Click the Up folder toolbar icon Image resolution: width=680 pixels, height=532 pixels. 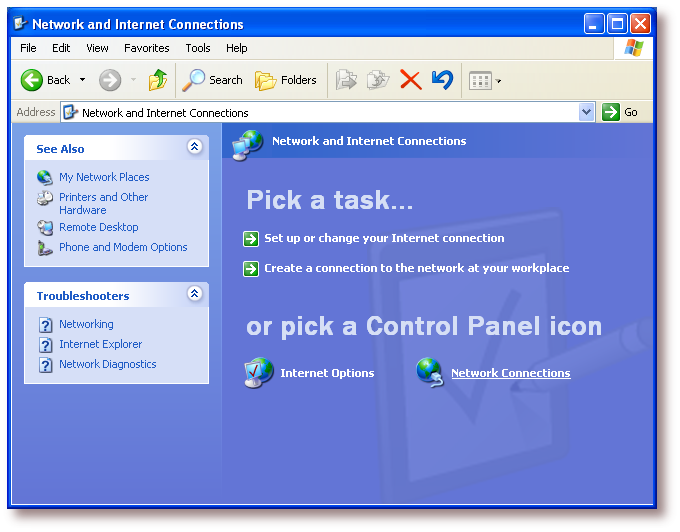pos(158,80)
